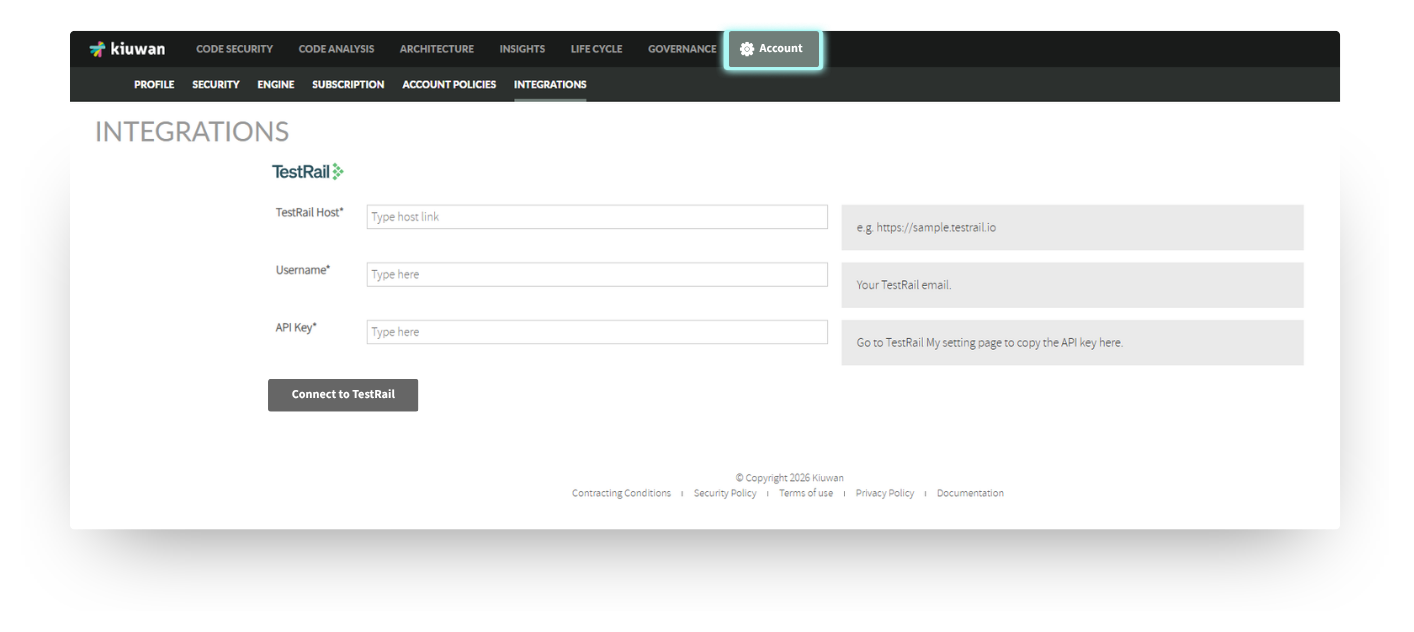1414x632 pixels.
Task: Click the TestRail Host input field
Action: (x=596, y=216)
